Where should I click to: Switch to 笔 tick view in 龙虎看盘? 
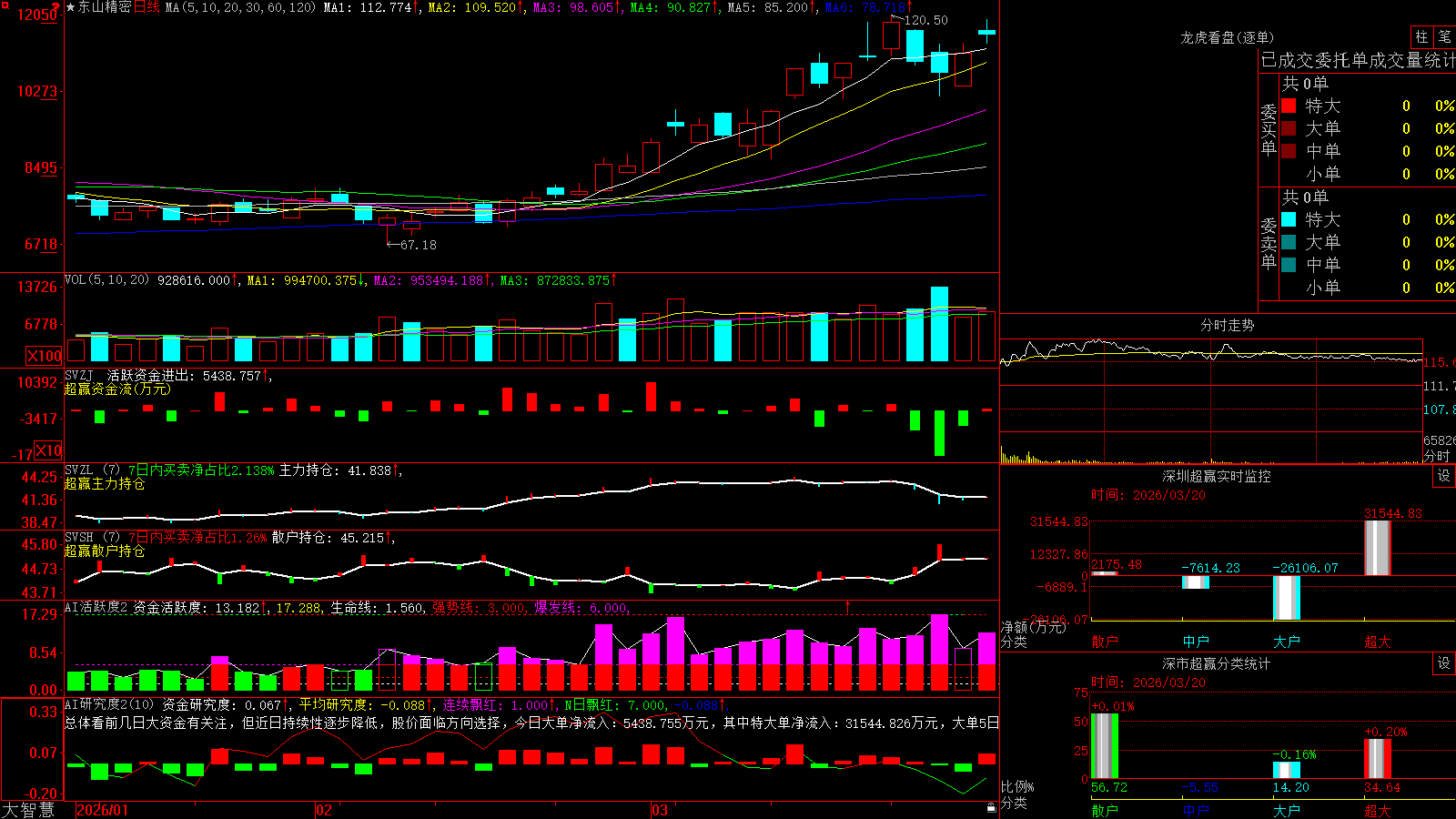1444,37
